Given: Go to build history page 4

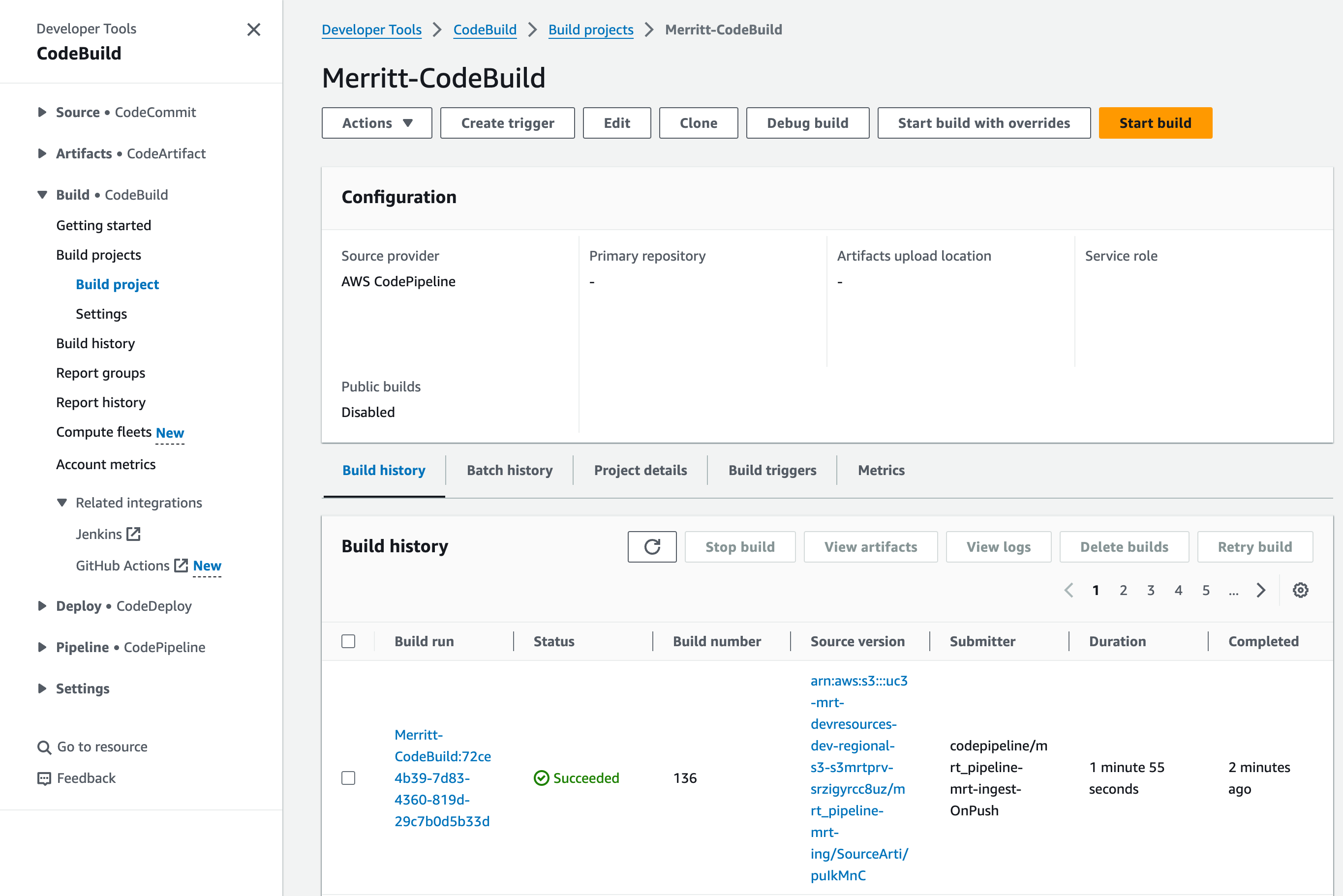Looking at the screenshot, I should [1178, 590].
